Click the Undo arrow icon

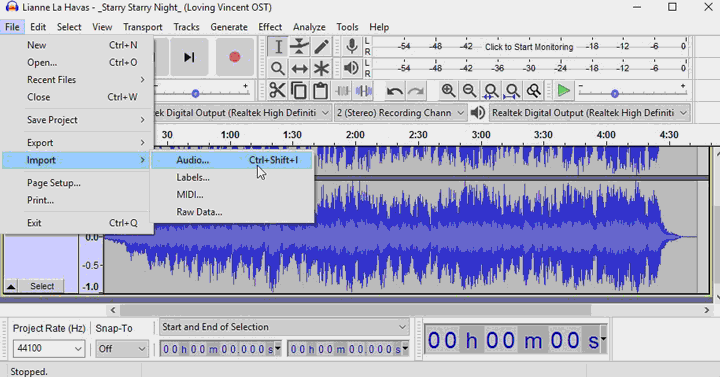coord(394,91)
